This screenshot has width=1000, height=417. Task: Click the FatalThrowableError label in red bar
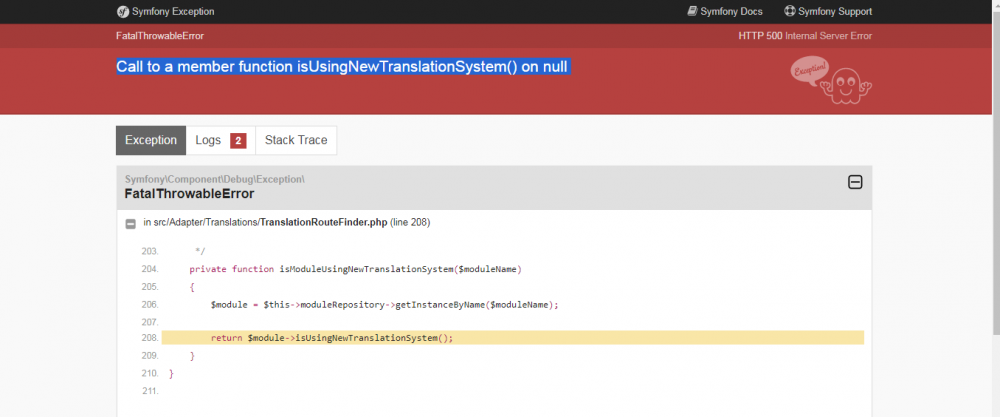pyautogui.click(x=160, y=36)
